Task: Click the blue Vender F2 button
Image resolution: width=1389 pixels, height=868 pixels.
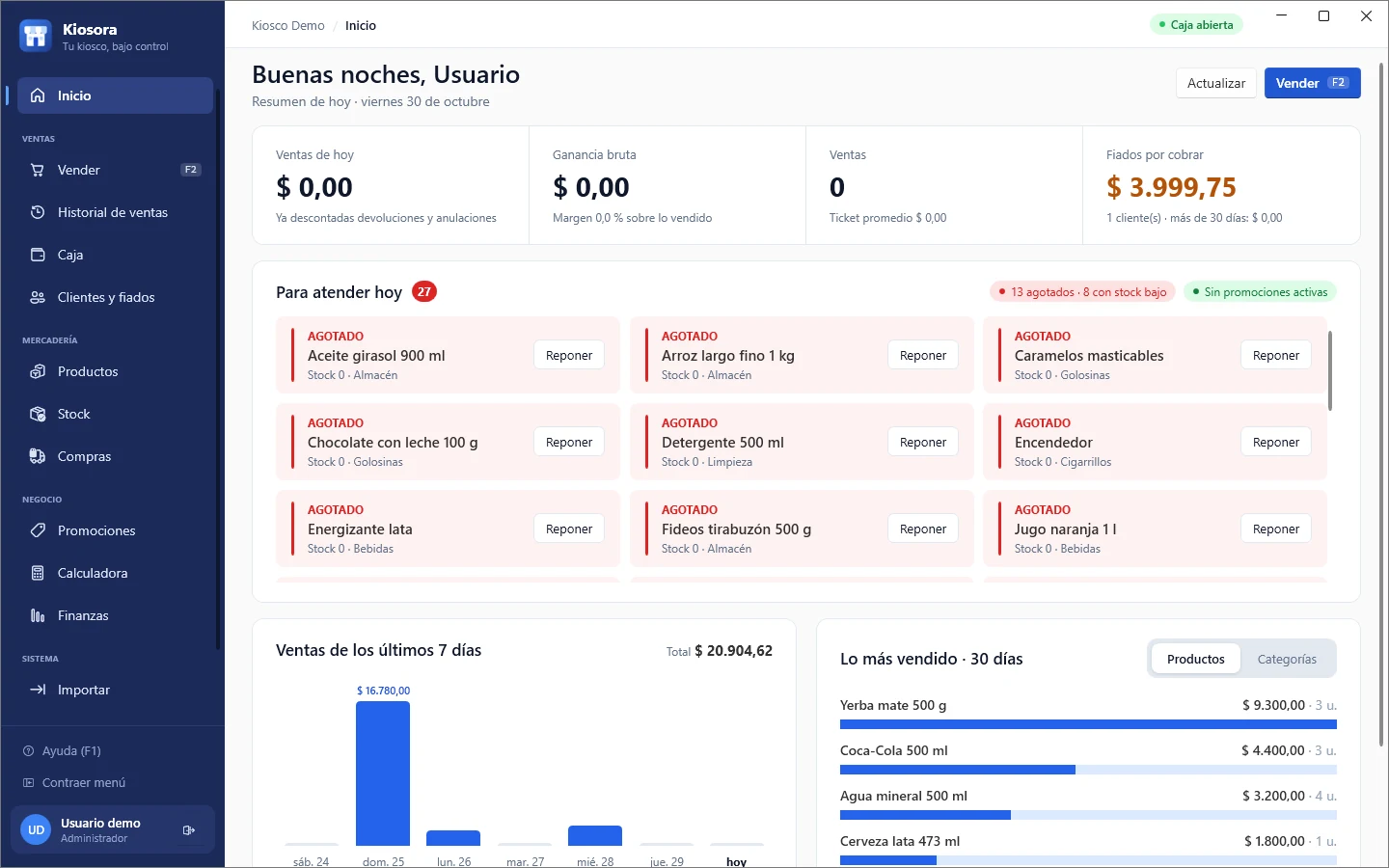Action: click(1312, 83)
